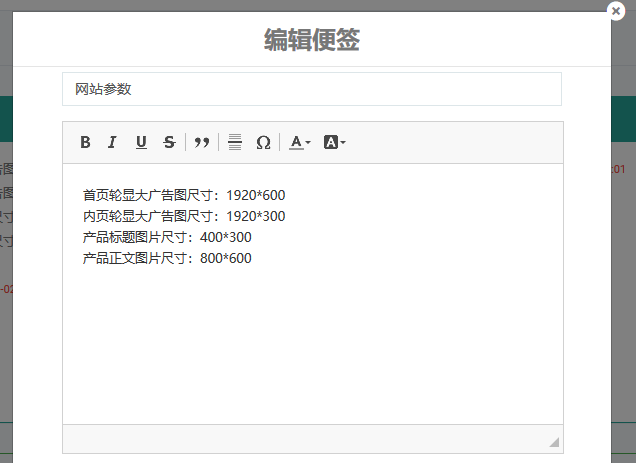This screenshot has height=463, width=636.
Task: Apply block quote style
Action: click(x=202, y=142)
